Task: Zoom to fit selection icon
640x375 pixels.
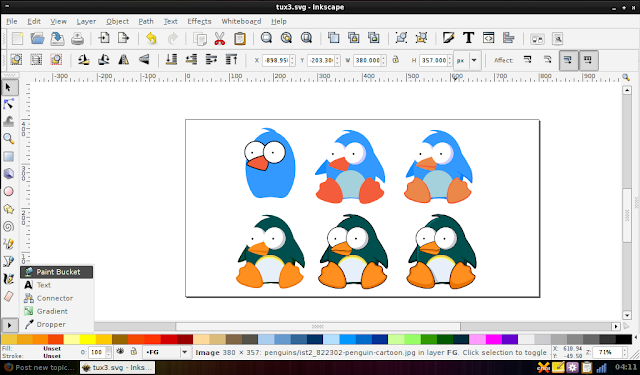Action: [267, 38]
